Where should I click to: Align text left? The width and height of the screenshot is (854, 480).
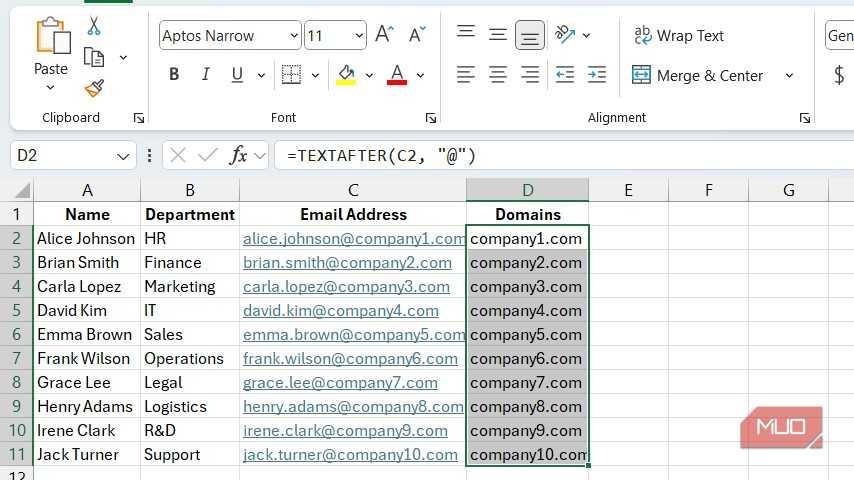(x=466, y=75)
